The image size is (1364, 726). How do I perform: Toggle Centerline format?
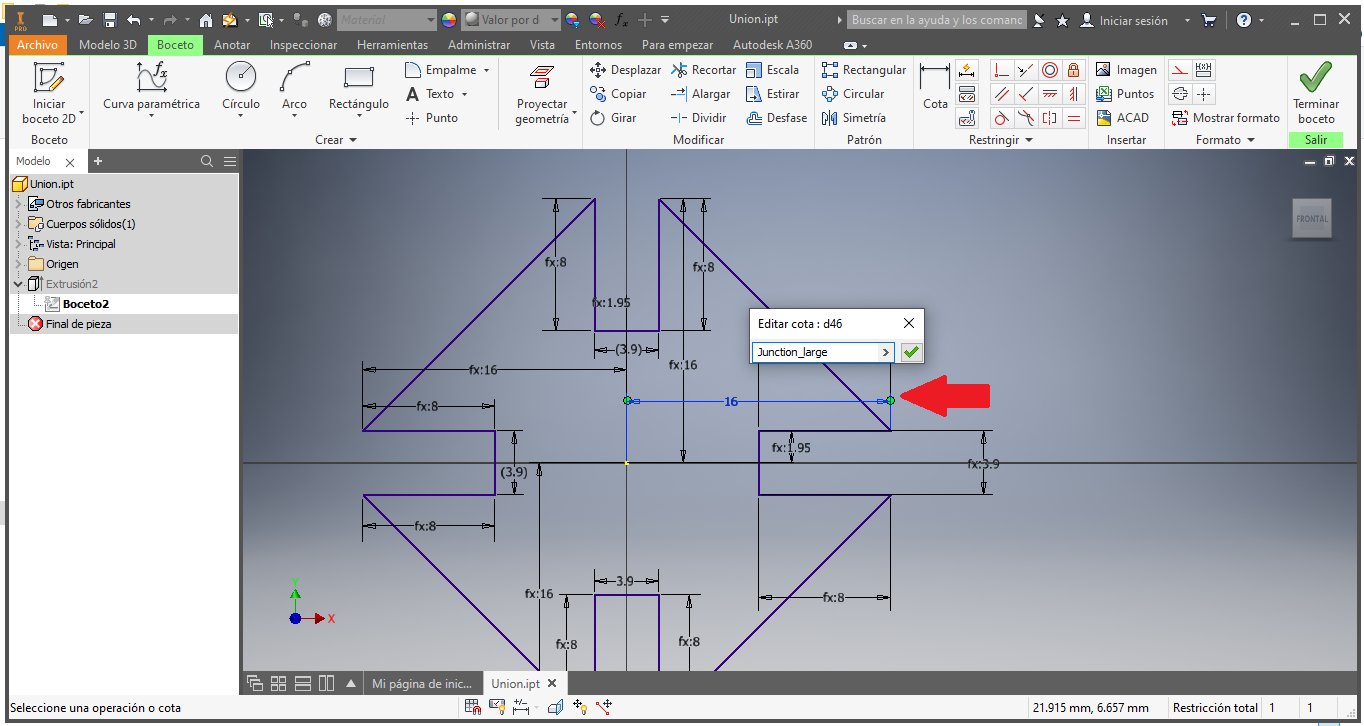1180,94
